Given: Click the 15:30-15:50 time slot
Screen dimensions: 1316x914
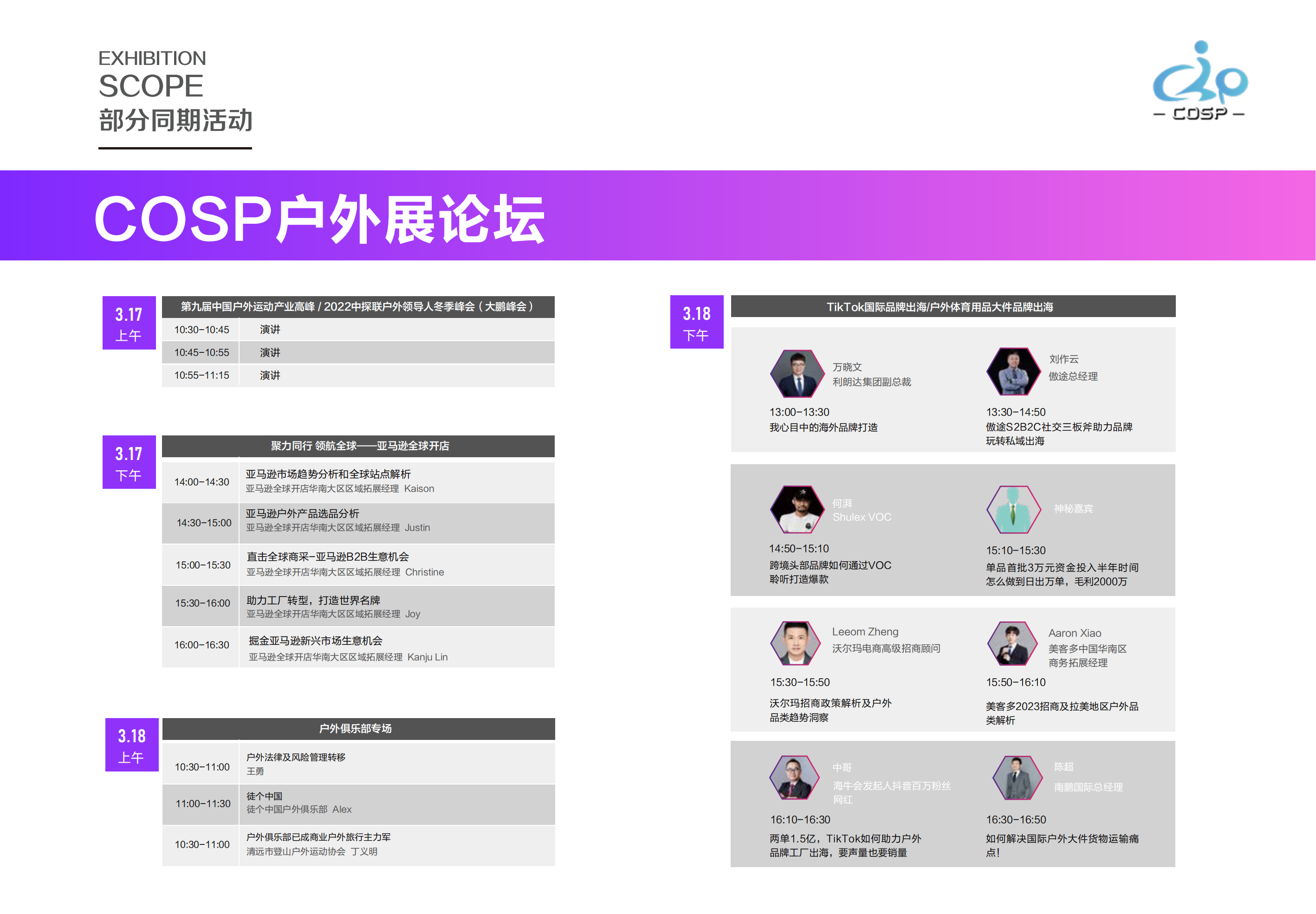Looking at the screenshot, I should tap(799, 683).
